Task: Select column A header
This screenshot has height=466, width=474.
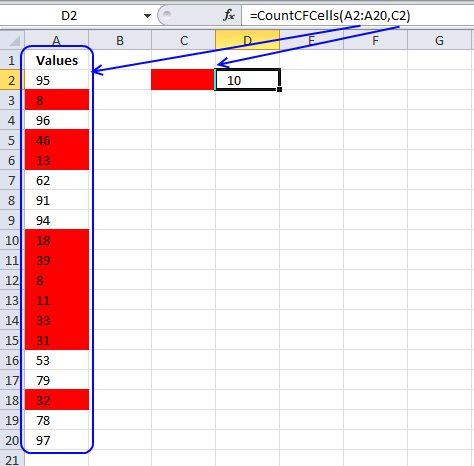Action: coord(56,40)
